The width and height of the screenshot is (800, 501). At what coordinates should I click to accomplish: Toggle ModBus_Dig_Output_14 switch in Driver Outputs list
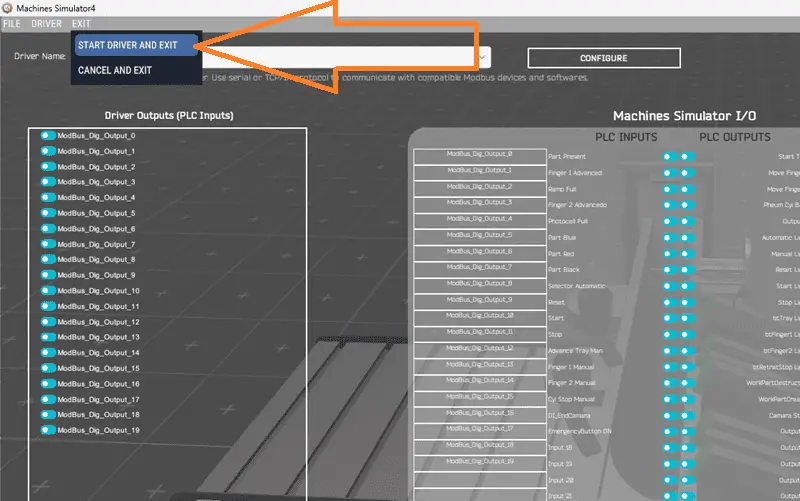[x=48, y=352]
